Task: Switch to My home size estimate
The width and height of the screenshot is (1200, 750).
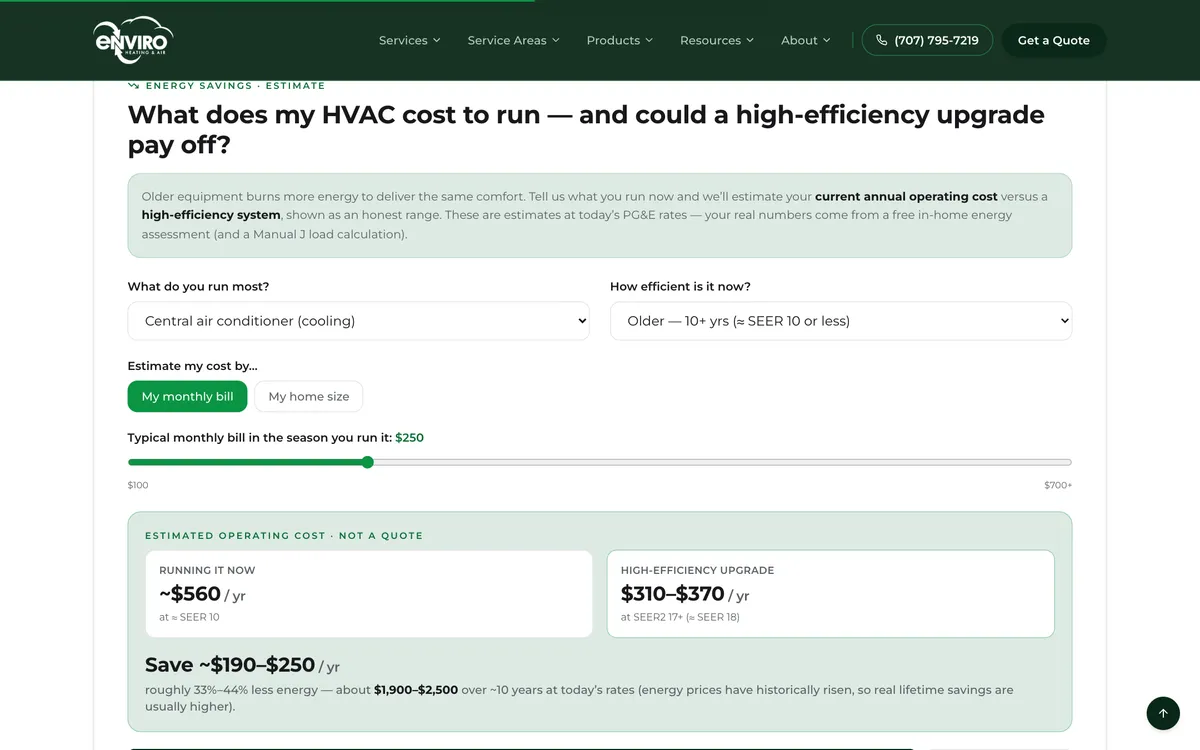Action: pos(309,396)
